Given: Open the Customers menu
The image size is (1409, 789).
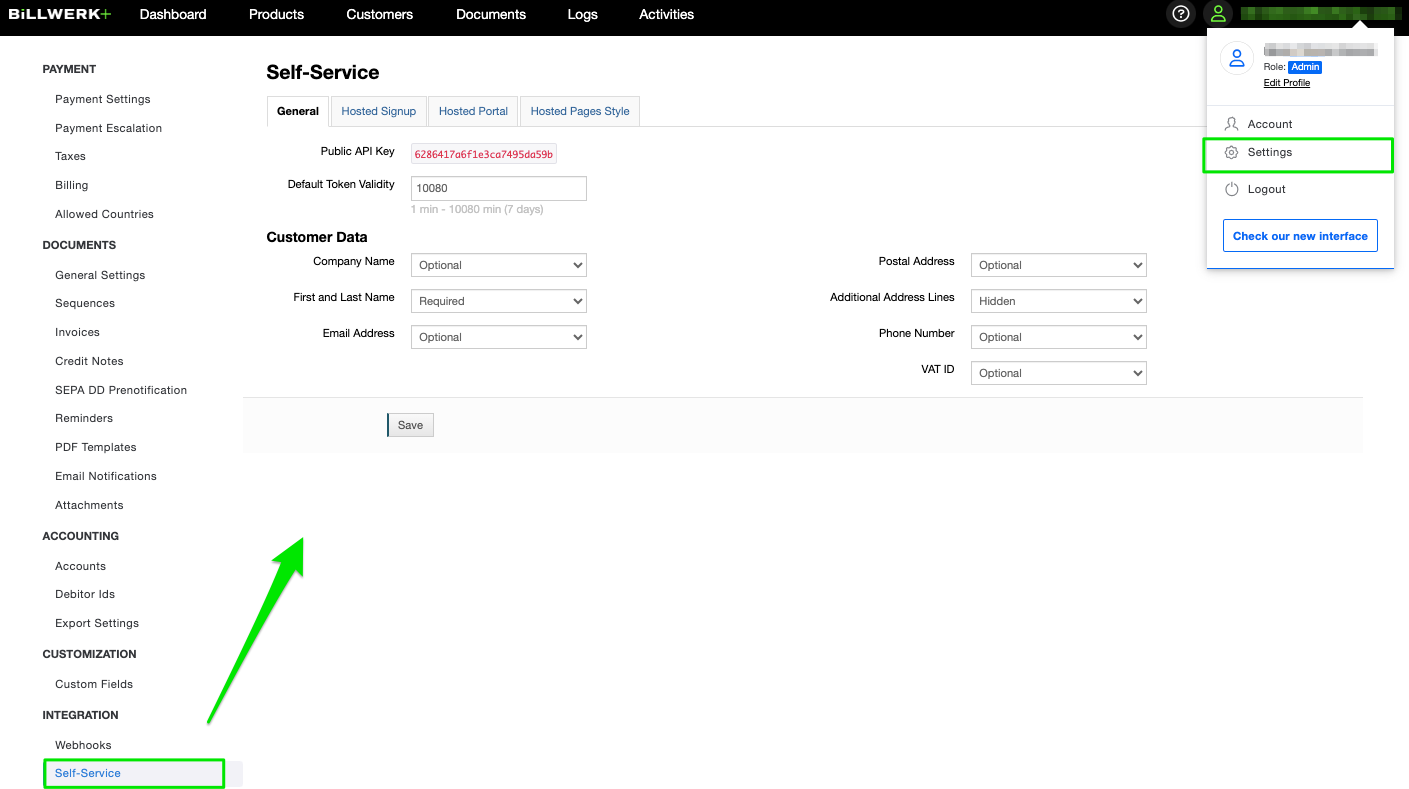Looking at the screenshot, I should coord(380,14).
